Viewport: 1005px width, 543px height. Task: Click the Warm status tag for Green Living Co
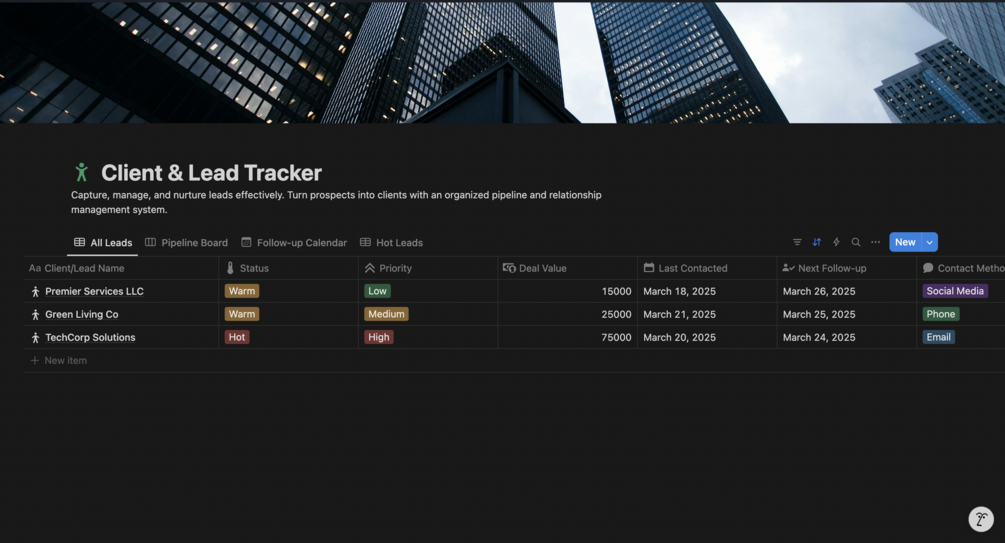pos(242,314)
